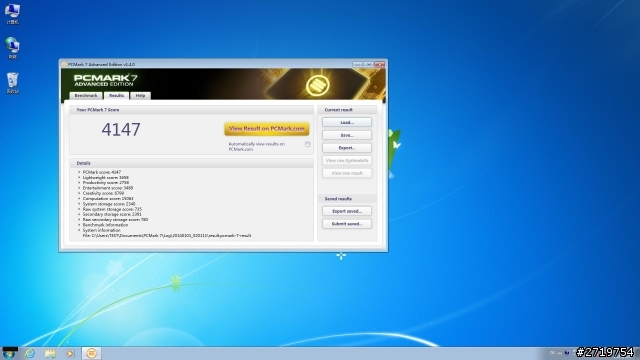Screen dimensions: 640x360
Task: Open the Windows Start menu
Action: 10,353
